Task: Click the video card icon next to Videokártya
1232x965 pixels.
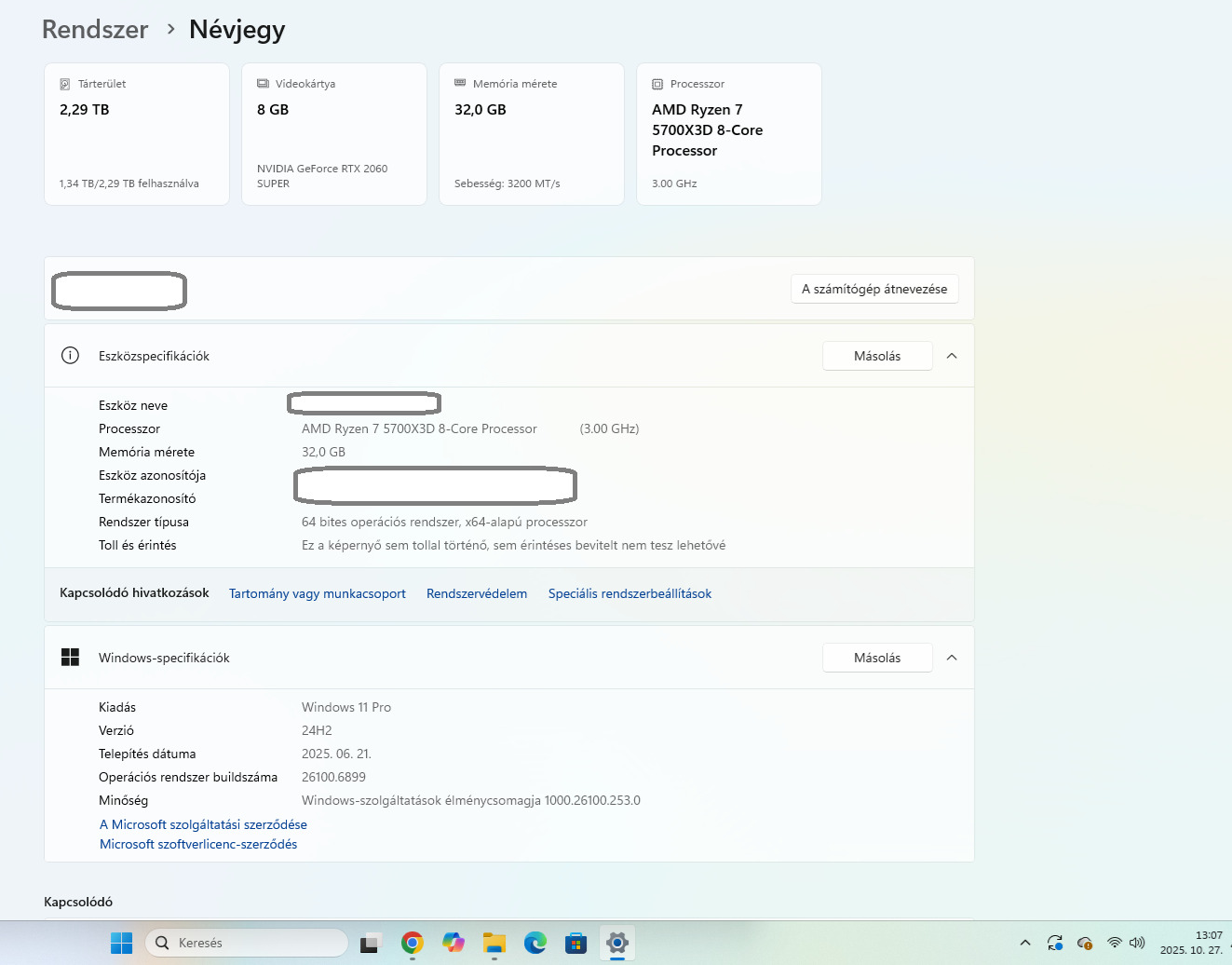Action: [x=263, y=84]
